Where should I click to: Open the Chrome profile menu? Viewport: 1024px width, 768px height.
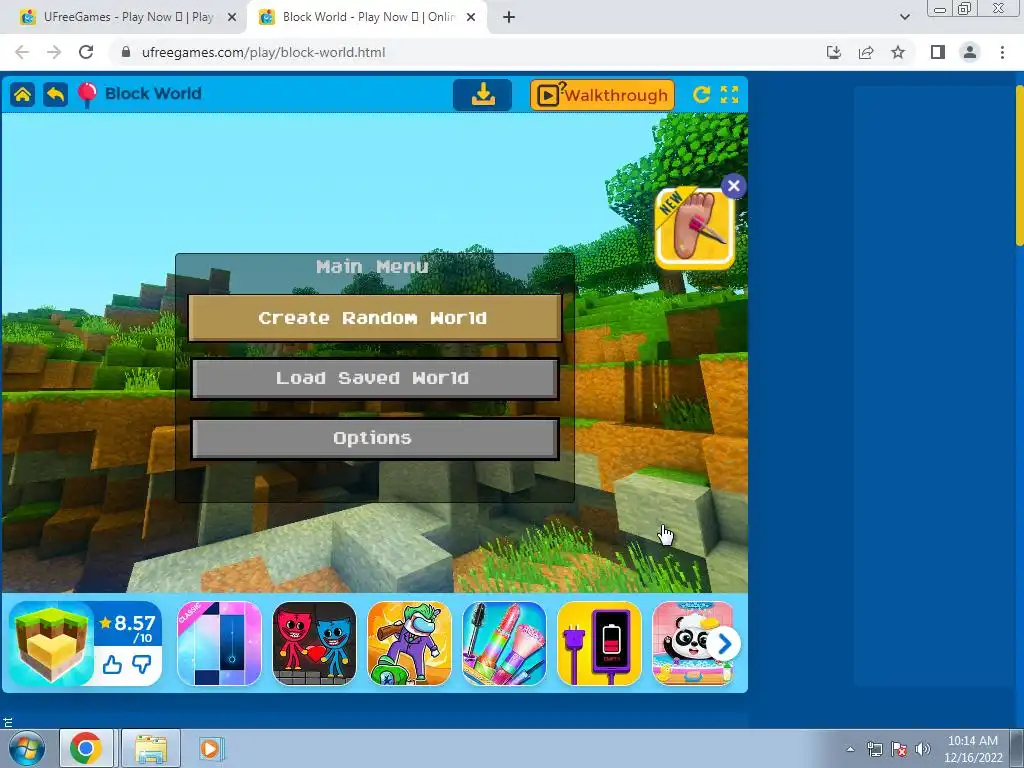point(970,52)
